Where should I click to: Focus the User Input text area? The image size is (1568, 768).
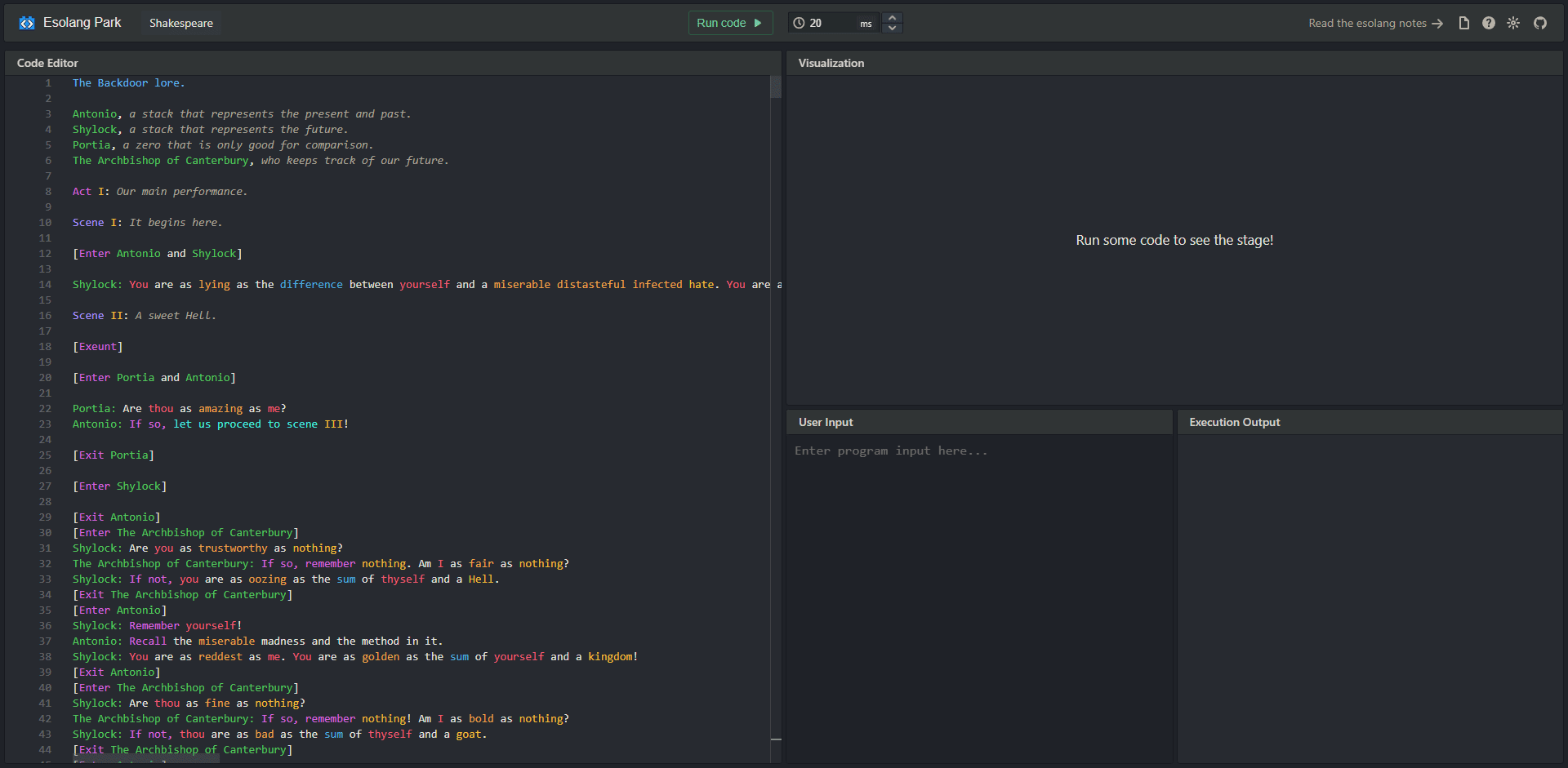coord(979,598)
